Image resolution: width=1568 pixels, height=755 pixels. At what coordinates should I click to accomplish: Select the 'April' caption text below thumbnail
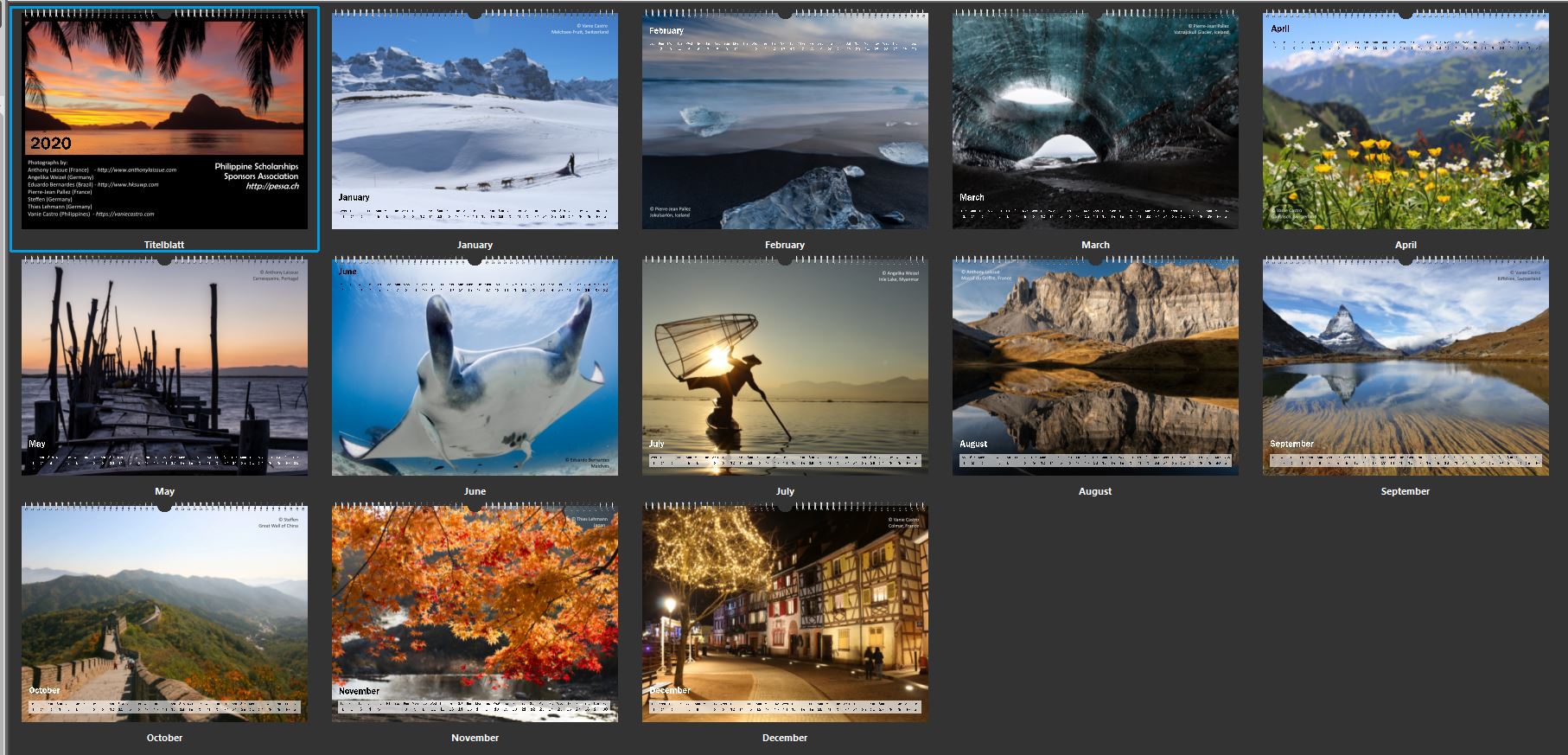pyautogui.click(x=1405, y=245)
